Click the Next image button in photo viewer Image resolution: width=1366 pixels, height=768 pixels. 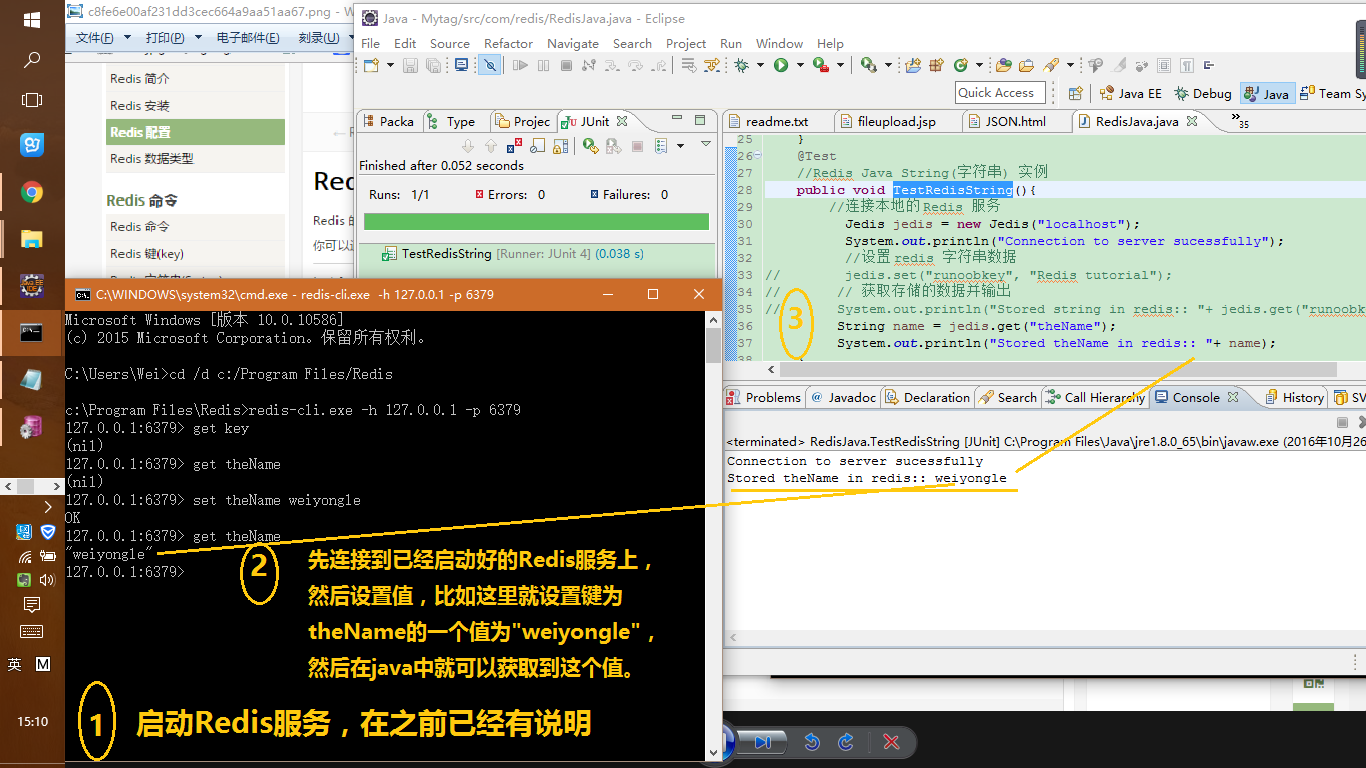tap(764, 742)
